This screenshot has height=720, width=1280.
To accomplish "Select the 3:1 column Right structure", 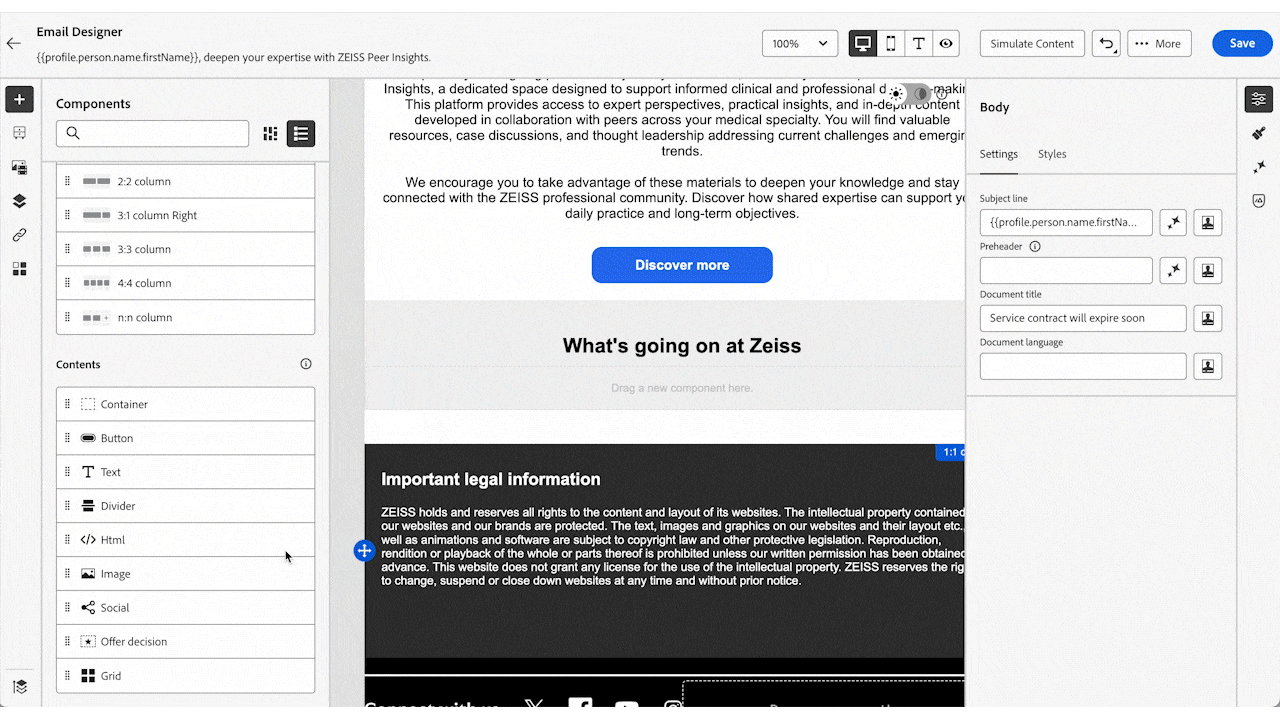I will tap(185, 215).
